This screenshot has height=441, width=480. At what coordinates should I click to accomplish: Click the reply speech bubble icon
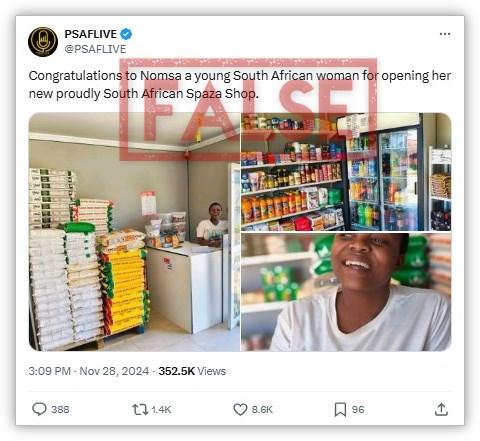(x=39, y=409)
